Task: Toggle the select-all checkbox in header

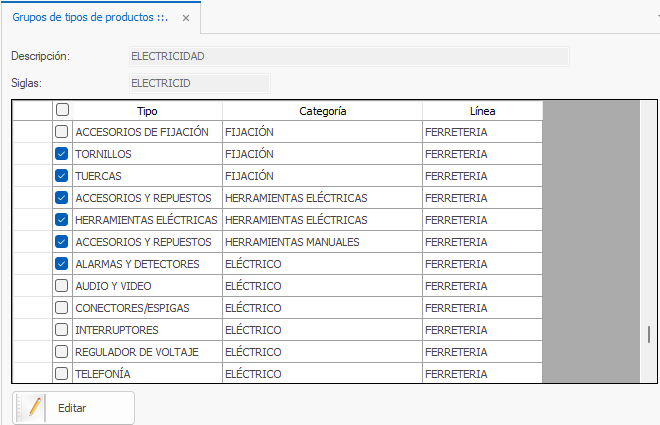Action: click(62, 110)
